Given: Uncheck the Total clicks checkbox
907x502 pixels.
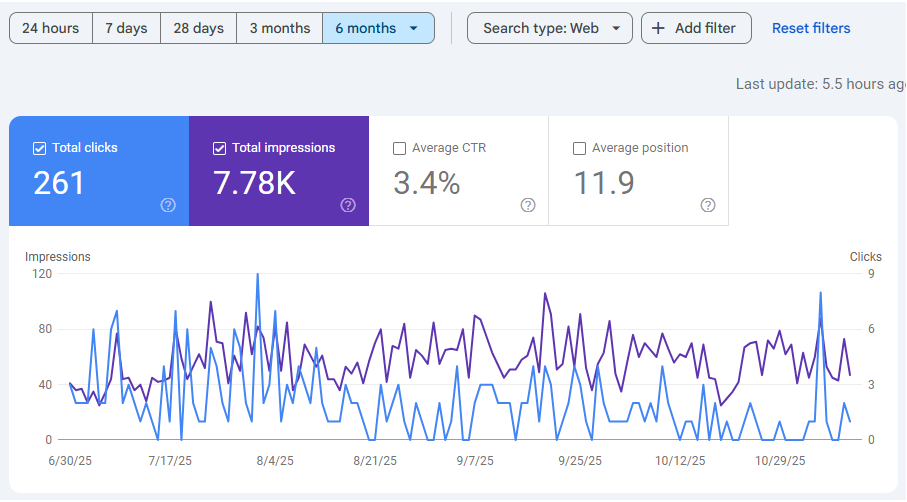Looking at the screenshot, I should pos(40,148).
